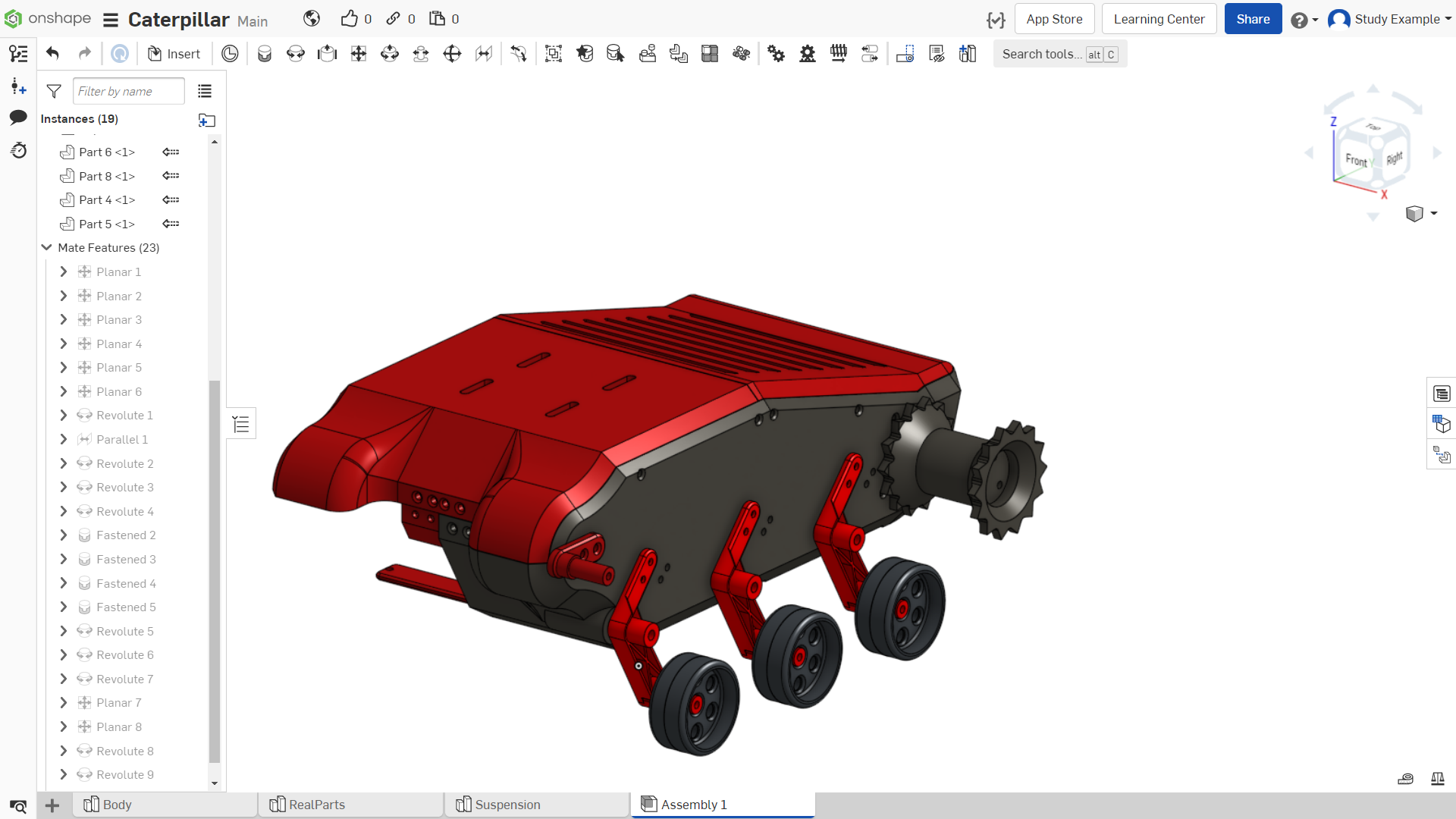Select the Group tool in toolbar
1456x819 pixels.
tap(554, 53)
